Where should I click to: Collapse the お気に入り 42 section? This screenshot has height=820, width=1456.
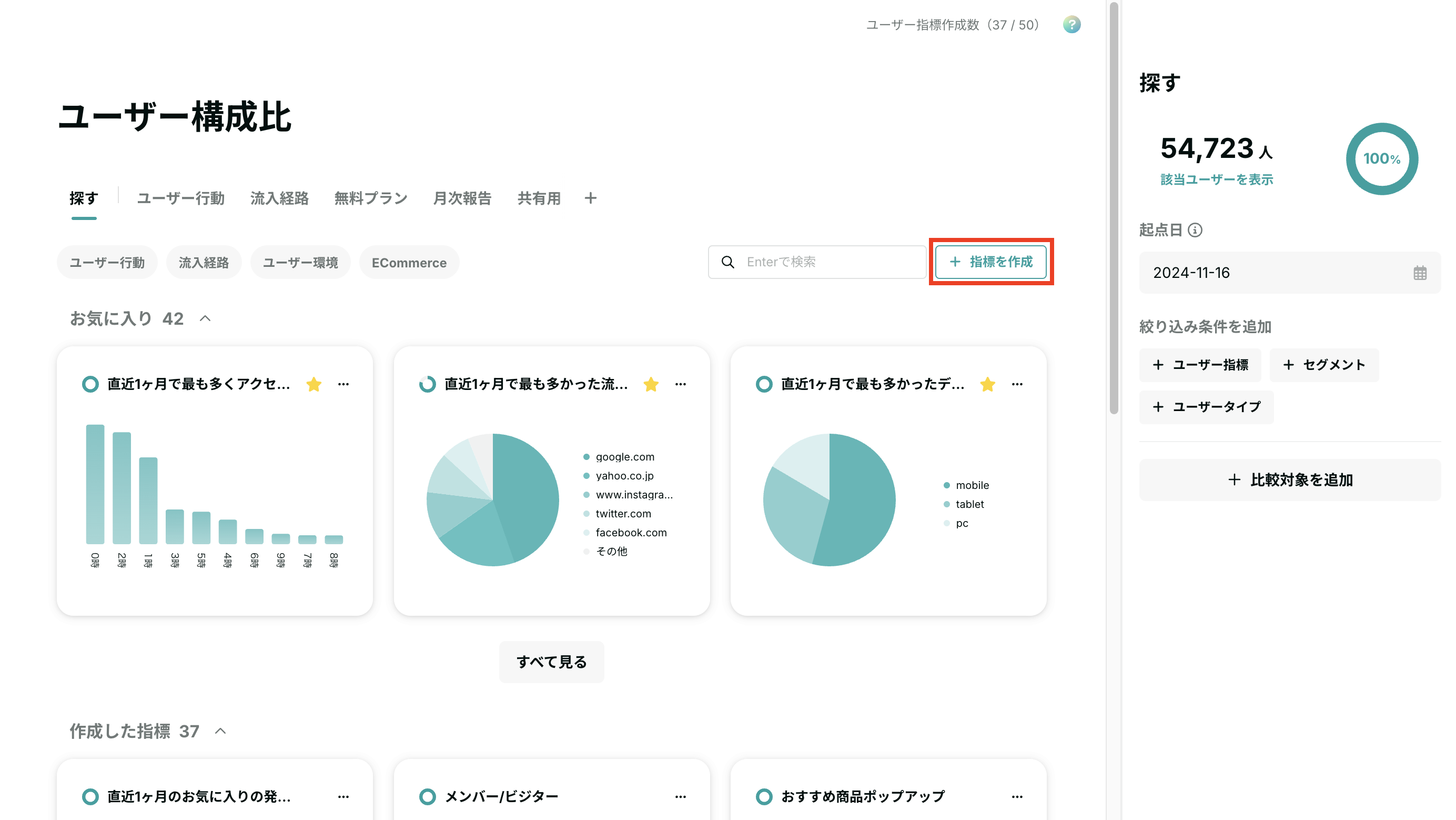pyautogui.click(x=205, y=318)
